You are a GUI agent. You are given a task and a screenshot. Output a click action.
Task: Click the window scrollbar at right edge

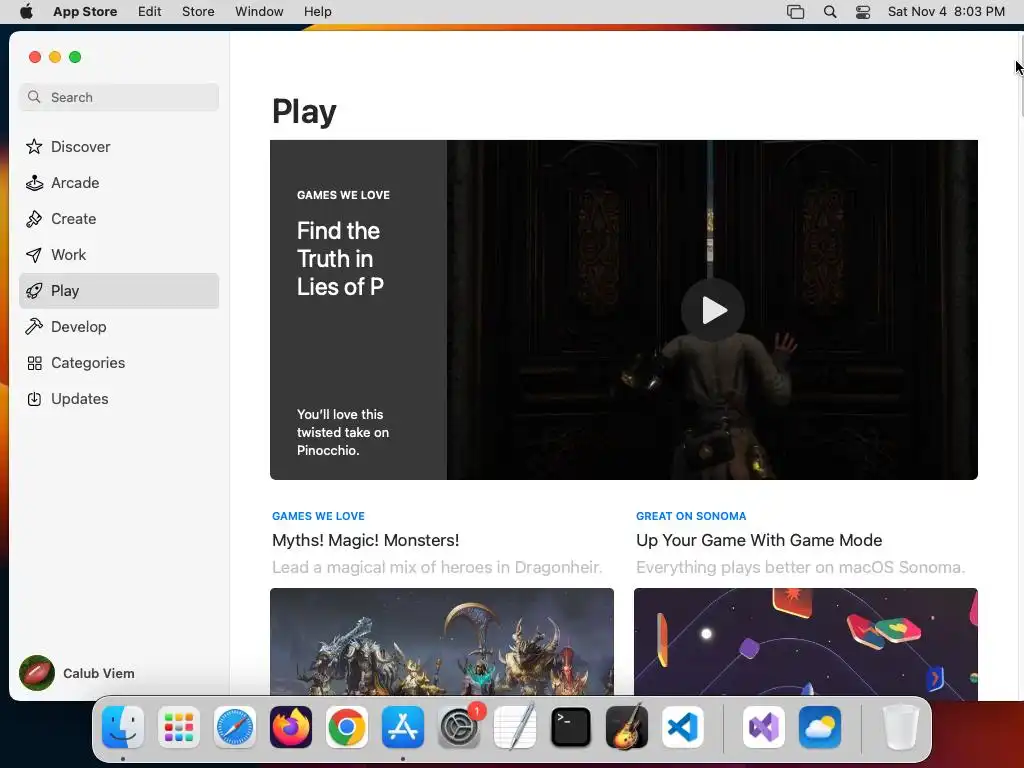1021,78
